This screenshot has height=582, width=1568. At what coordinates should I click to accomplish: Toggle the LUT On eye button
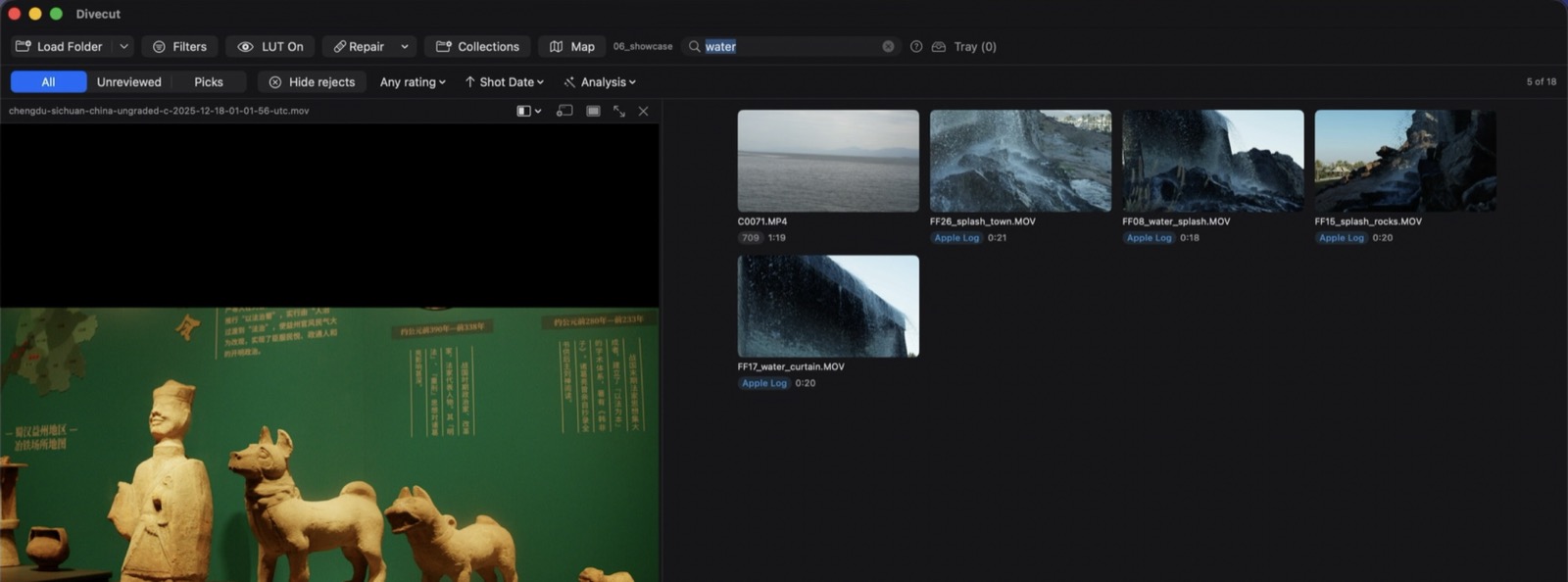pyautogui.click(x=270, y=46)
